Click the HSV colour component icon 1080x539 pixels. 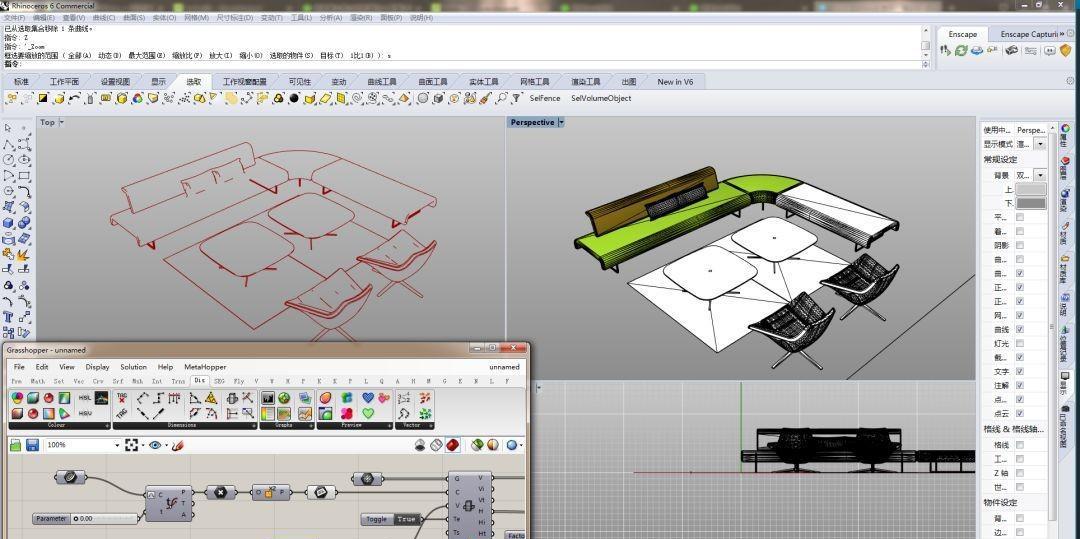coord(85,414)
